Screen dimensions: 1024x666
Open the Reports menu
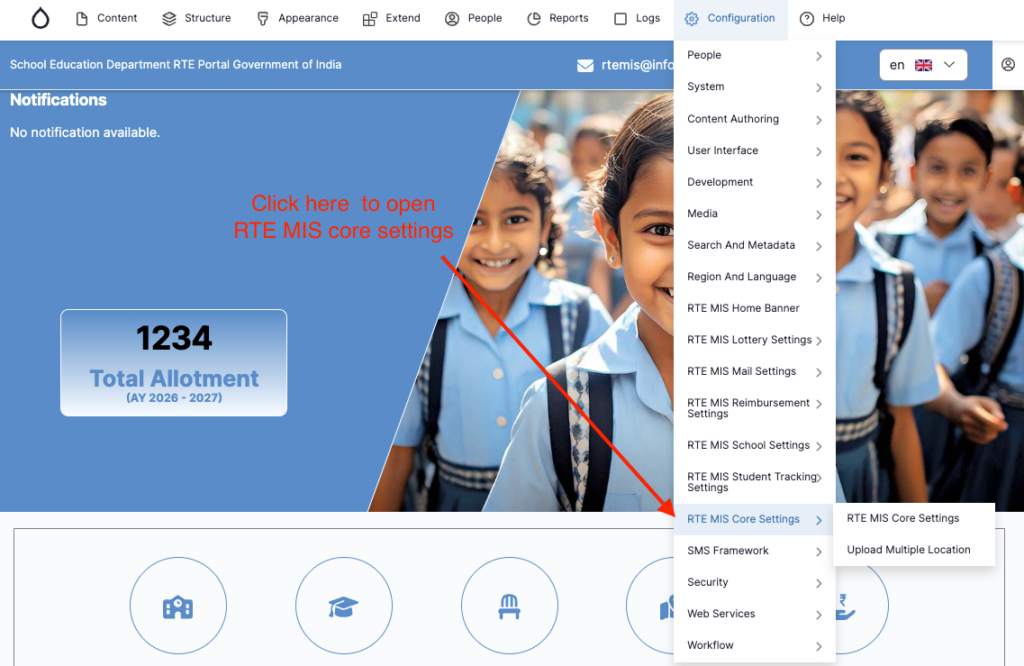point(558,18)
